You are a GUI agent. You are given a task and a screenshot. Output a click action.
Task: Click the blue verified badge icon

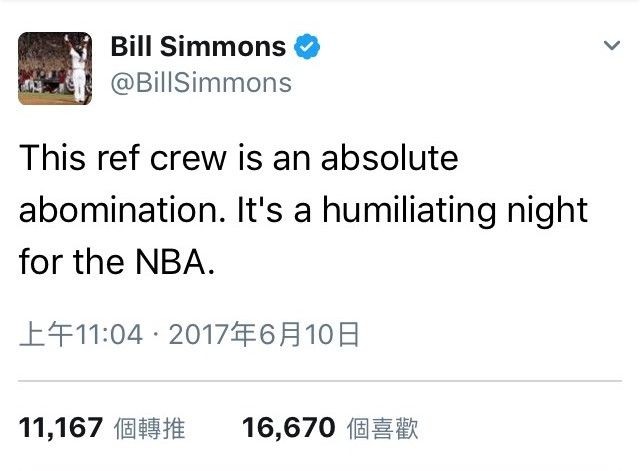click(x=307, y=47)
